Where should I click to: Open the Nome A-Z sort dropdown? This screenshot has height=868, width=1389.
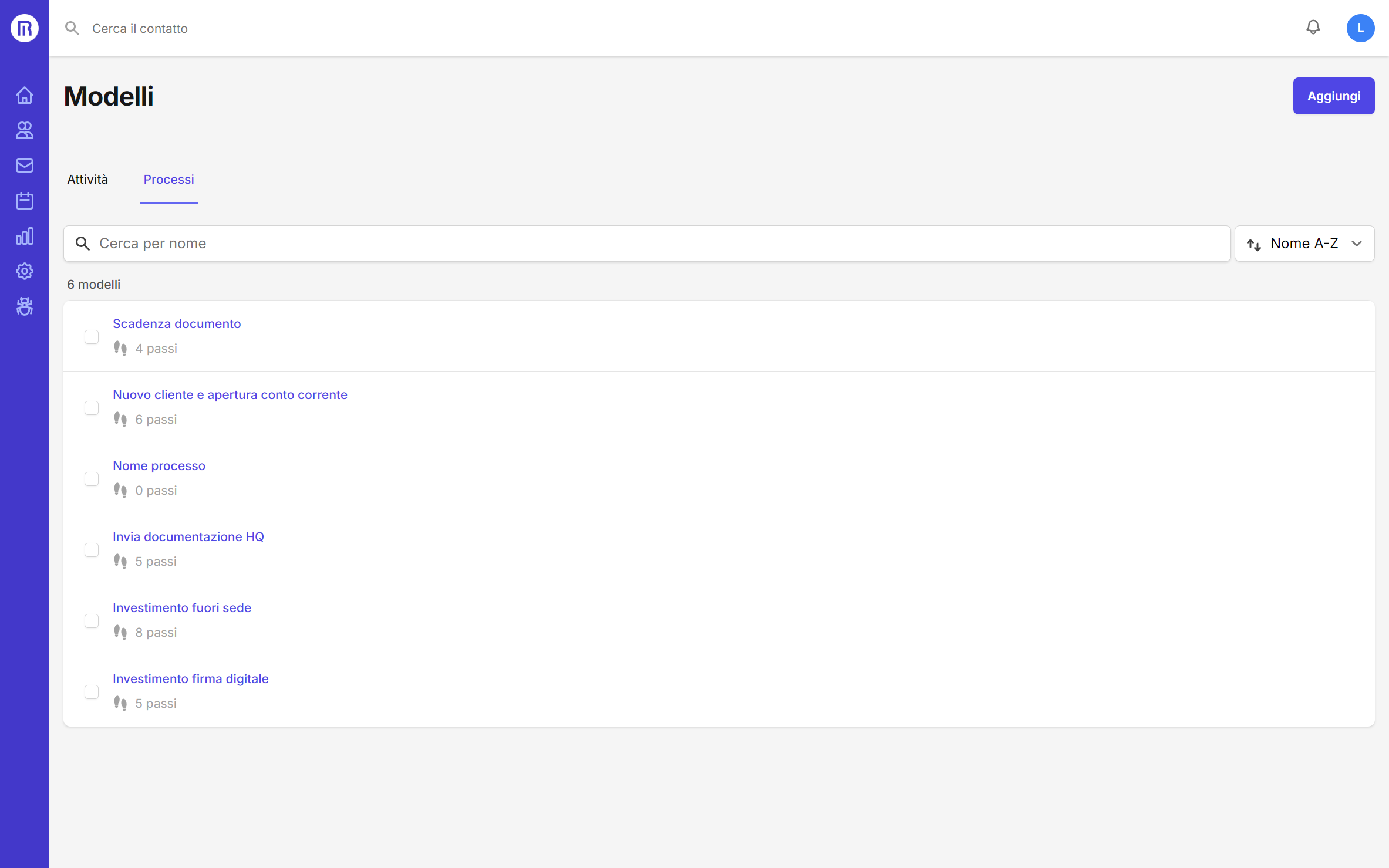point(1304,243)
